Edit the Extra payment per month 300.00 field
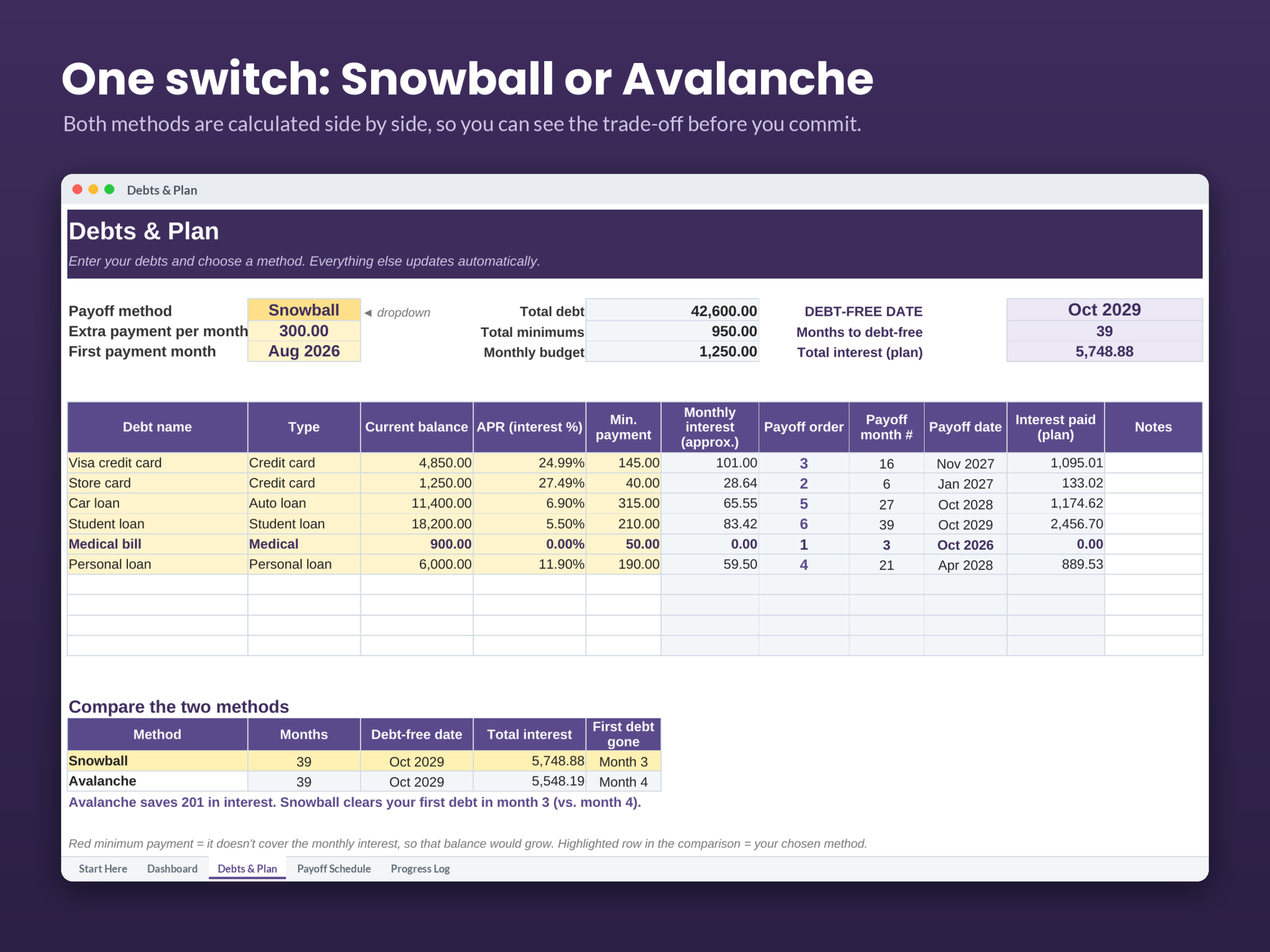 point(304,331)
